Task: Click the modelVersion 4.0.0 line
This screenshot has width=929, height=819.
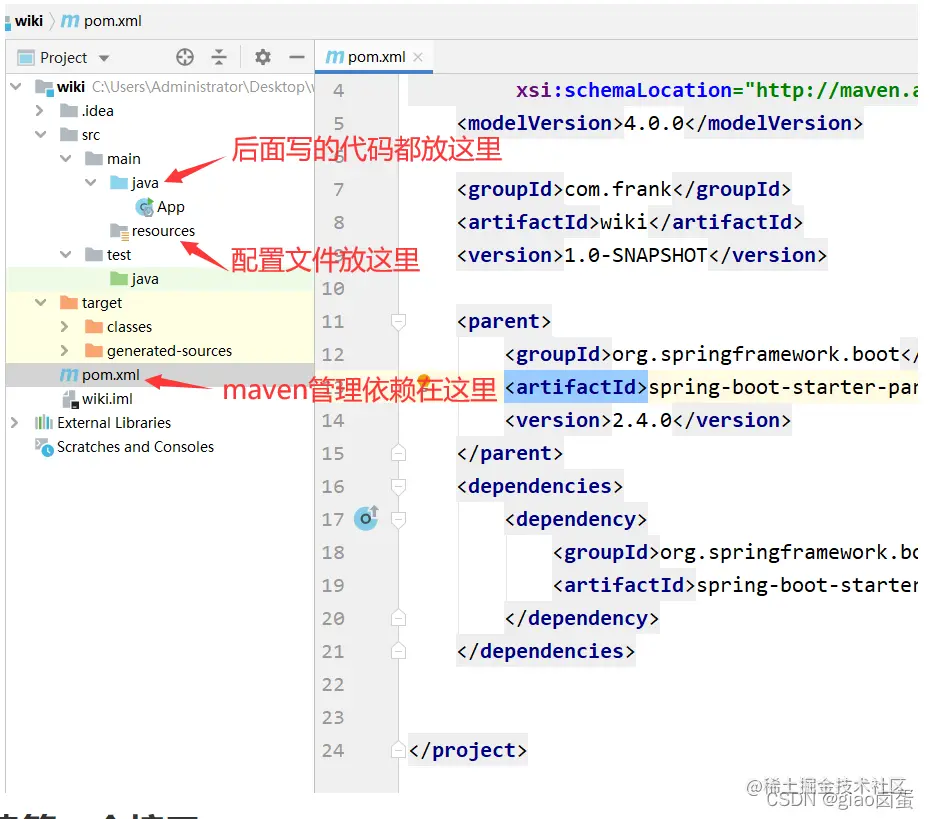Action: 659,123
